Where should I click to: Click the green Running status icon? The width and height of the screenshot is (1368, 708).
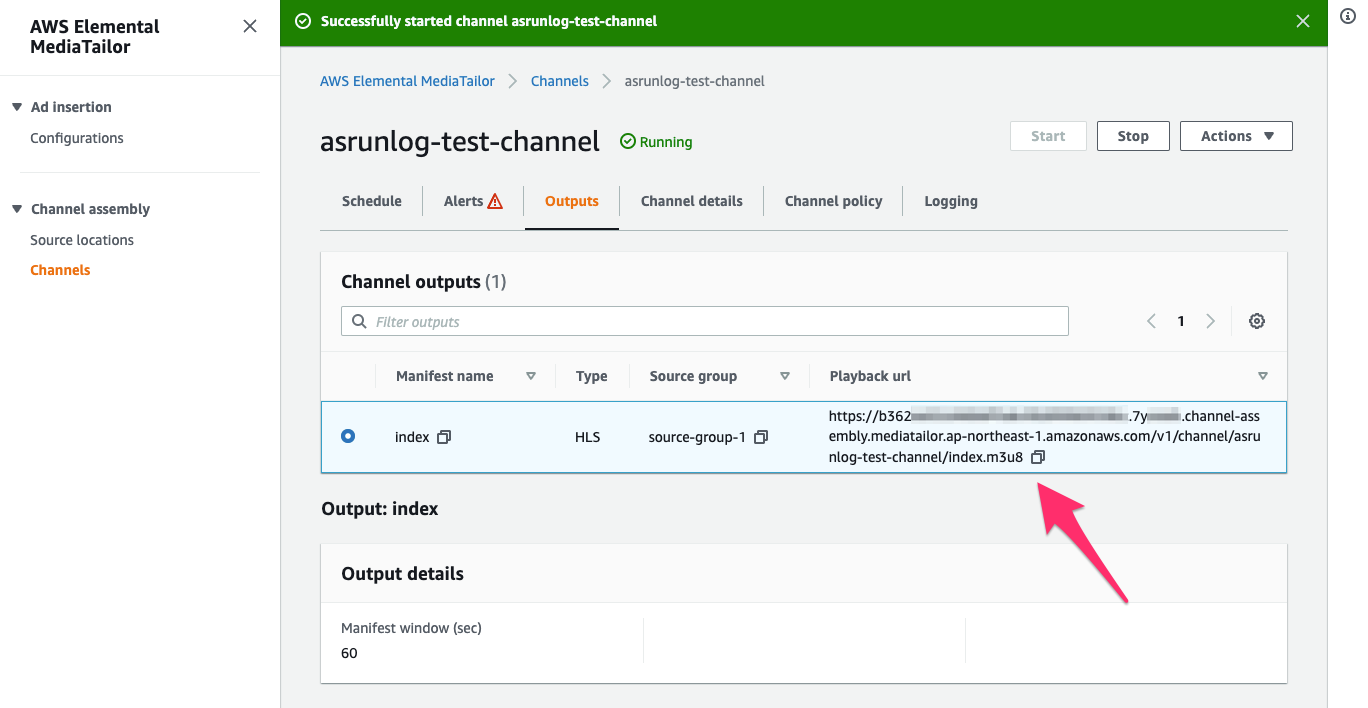(628, 142)
